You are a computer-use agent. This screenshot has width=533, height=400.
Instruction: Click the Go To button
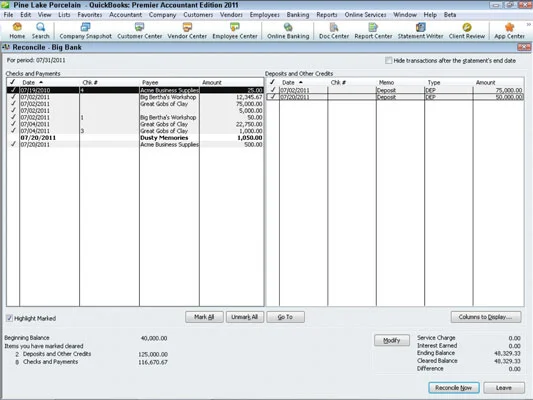285,317
